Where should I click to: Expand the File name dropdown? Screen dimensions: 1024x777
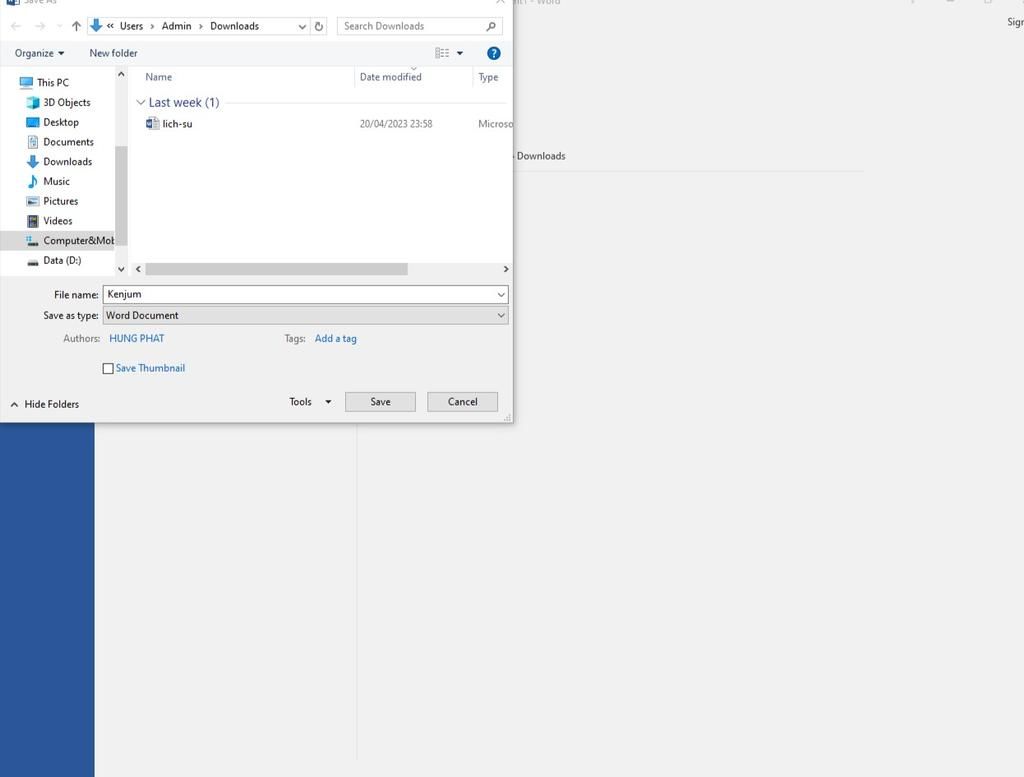point(501,294)
